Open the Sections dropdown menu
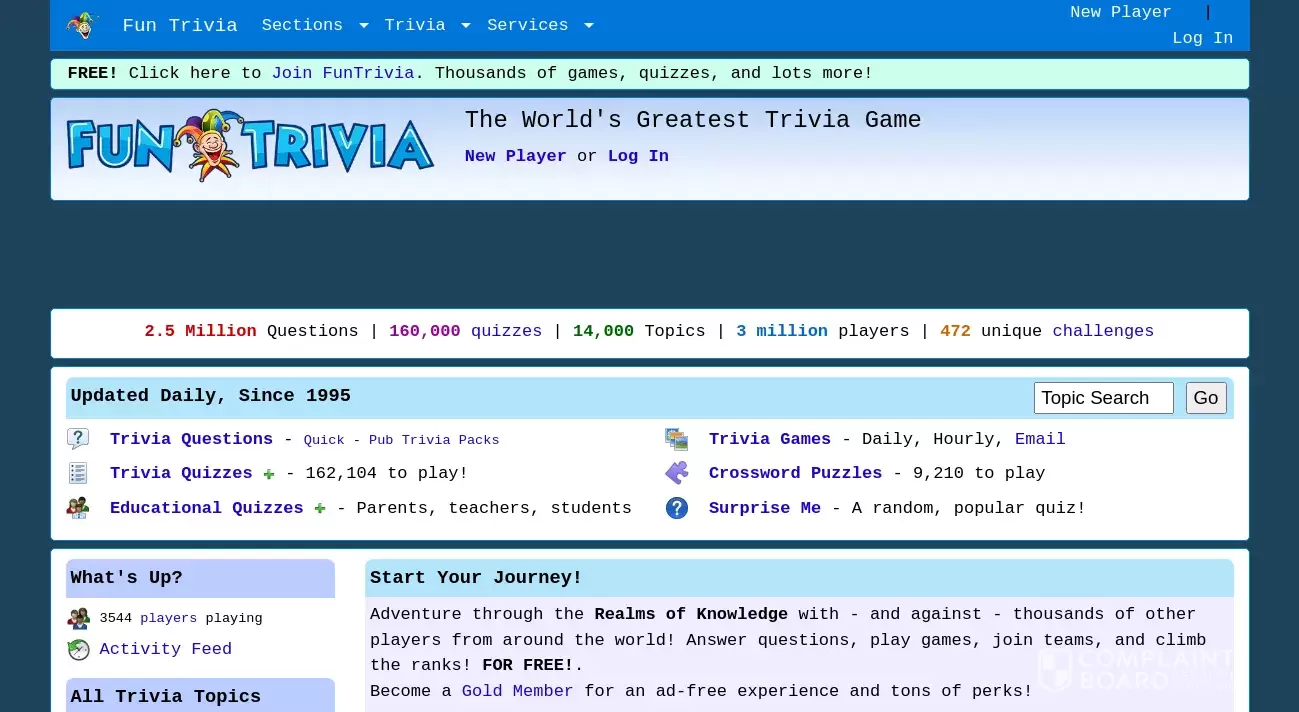 (302, 25)
